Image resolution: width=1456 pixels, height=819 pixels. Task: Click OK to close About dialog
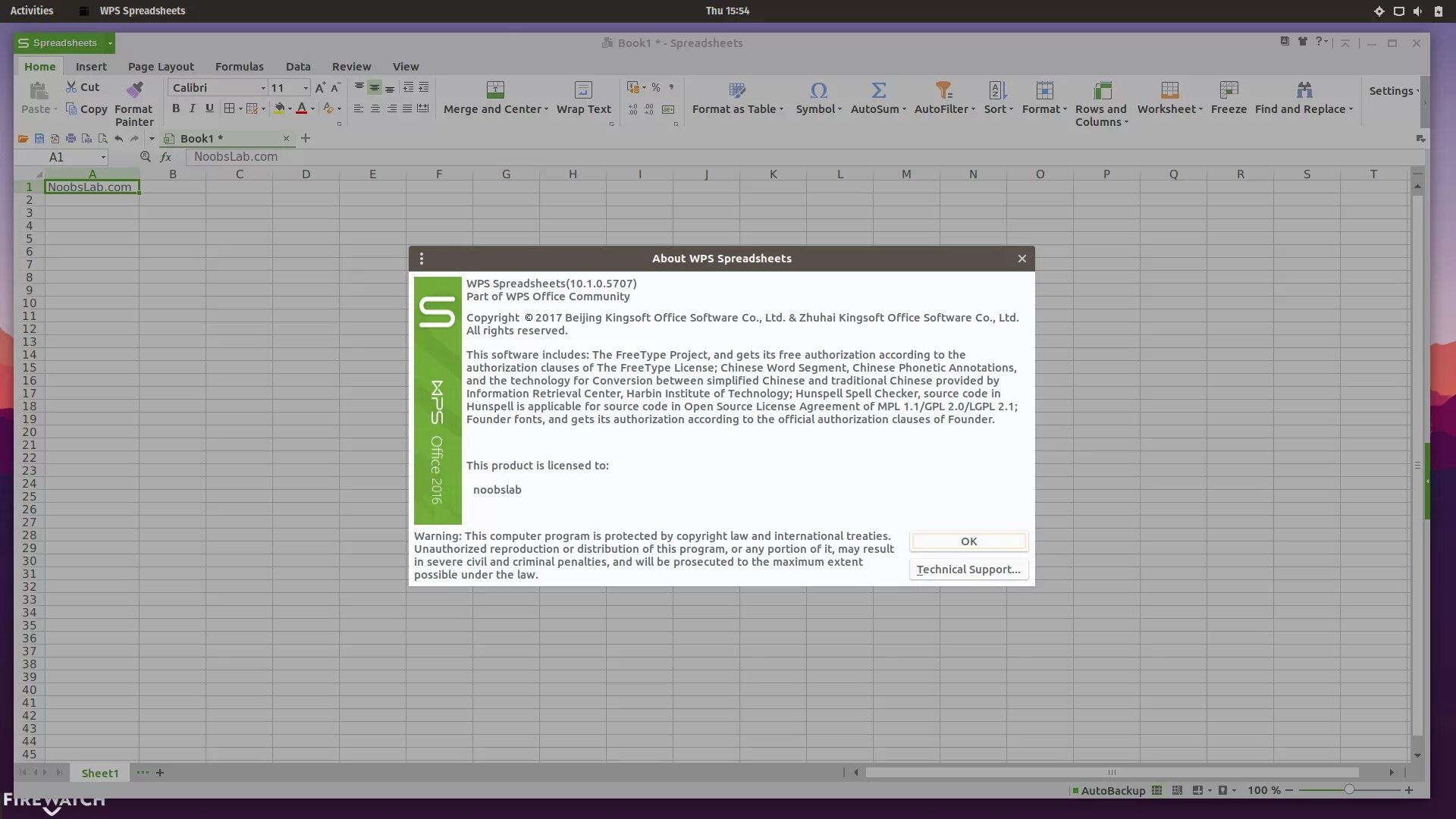[969, 541]
